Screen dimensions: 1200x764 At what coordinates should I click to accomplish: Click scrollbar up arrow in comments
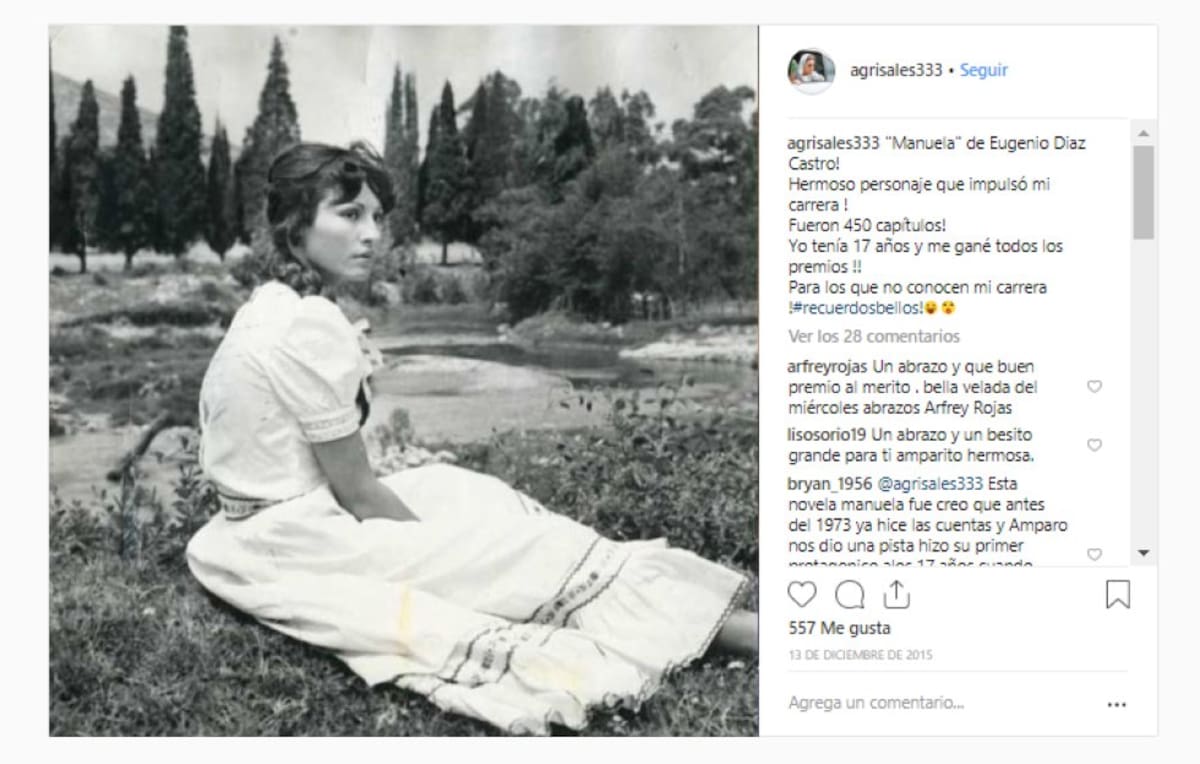1144,131
